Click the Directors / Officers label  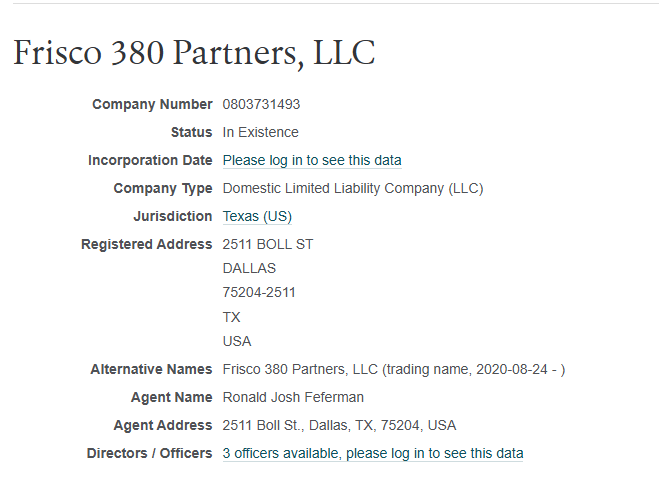coord(149,453)
